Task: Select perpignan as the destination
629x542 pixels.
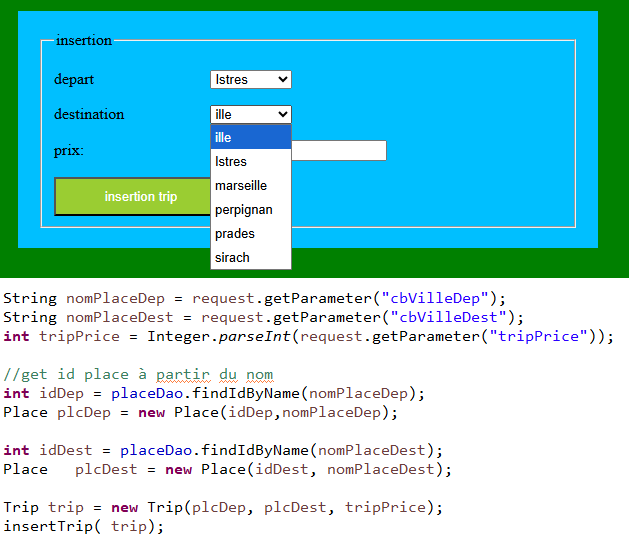Action: pos(250,209)
